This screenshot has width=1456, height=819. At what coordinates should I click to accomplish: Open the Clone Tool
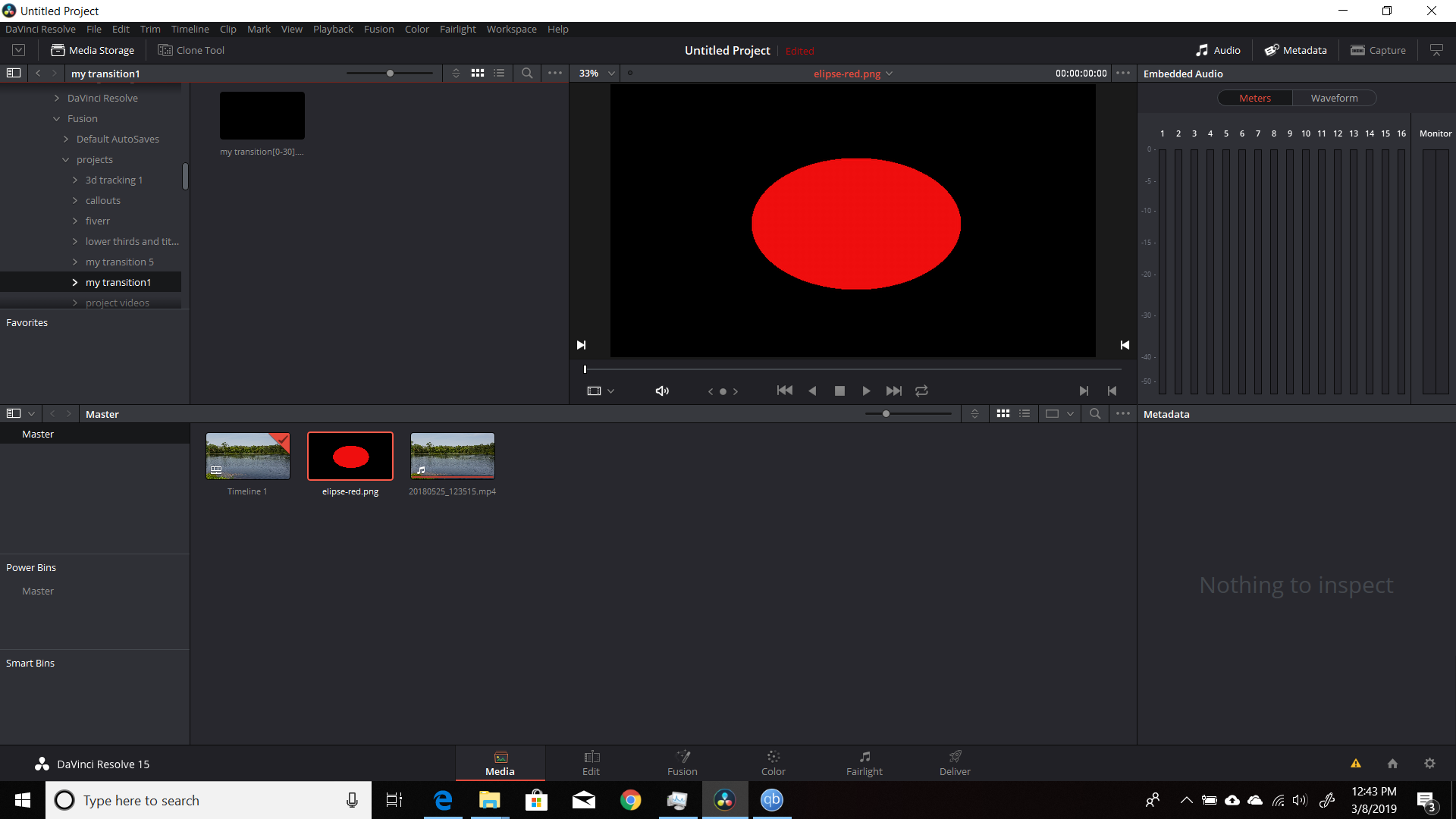(x=191, y=50)
